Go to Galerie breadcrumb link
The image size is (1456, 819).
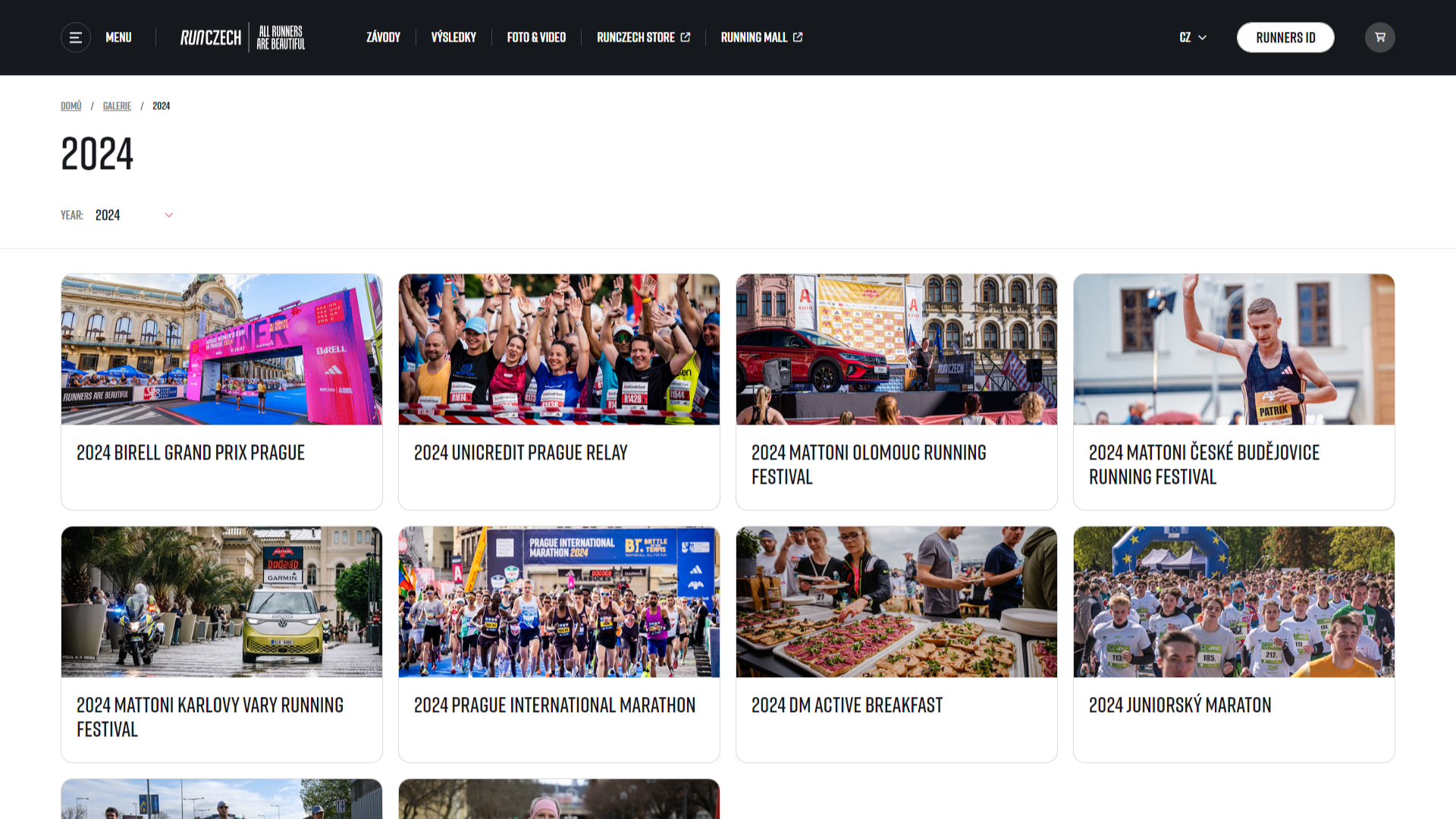tap(117, 106)
